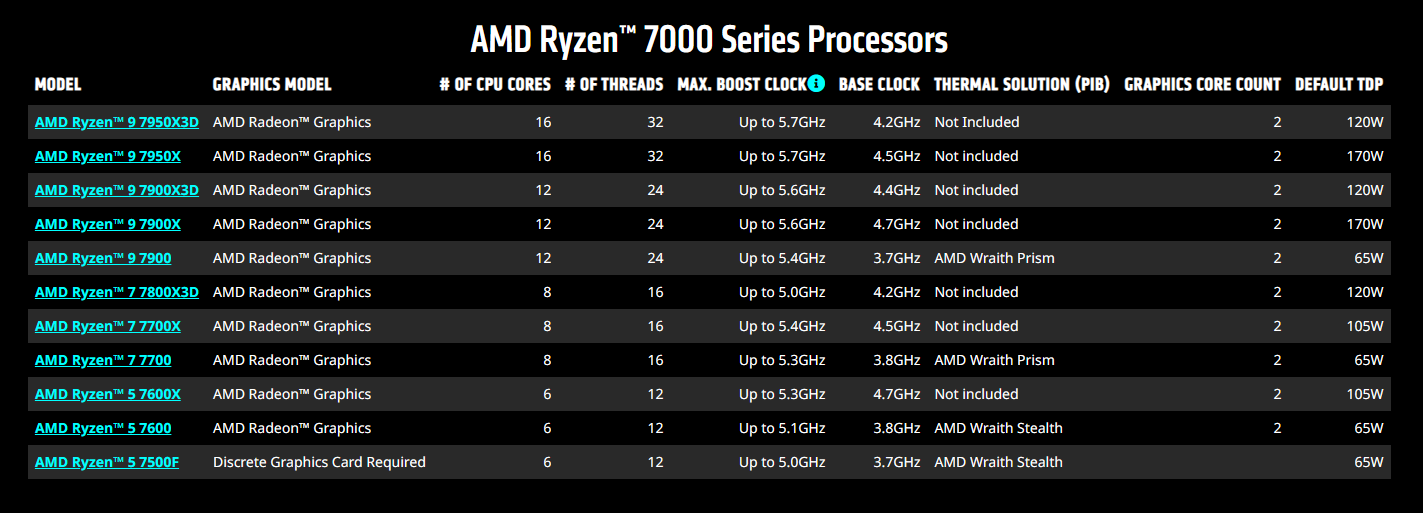Open the AMD Ryzen 5 7500F link
This screenshot has height=513, width=1423.
pyautogui.click(x=107, y=462)
